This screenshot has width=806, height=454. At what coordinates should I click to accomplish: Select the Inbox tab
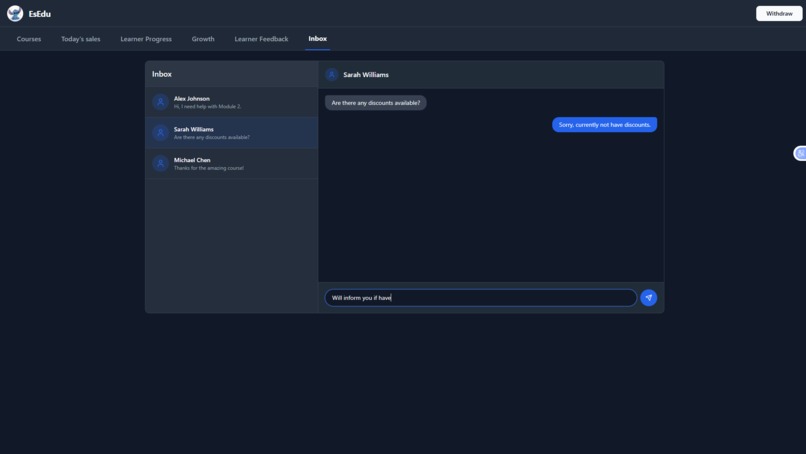318,39
